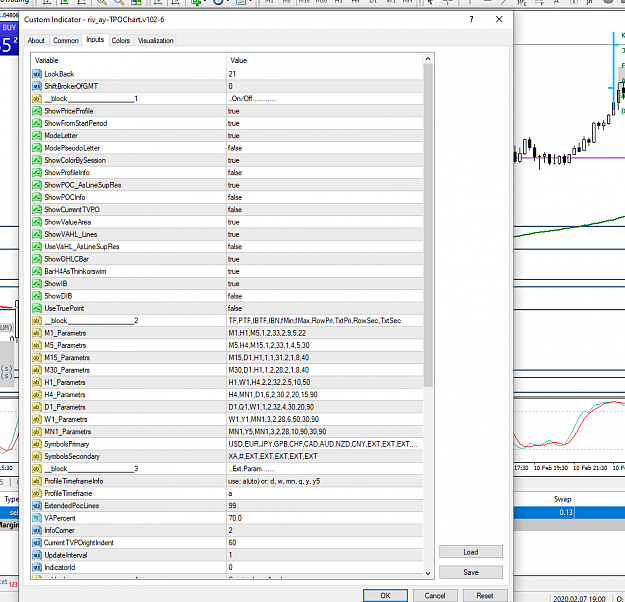625x602 pixels.
Task: Click the boolean icon beside ShowVAHL_Lines
Action: [x=37, y=234]
